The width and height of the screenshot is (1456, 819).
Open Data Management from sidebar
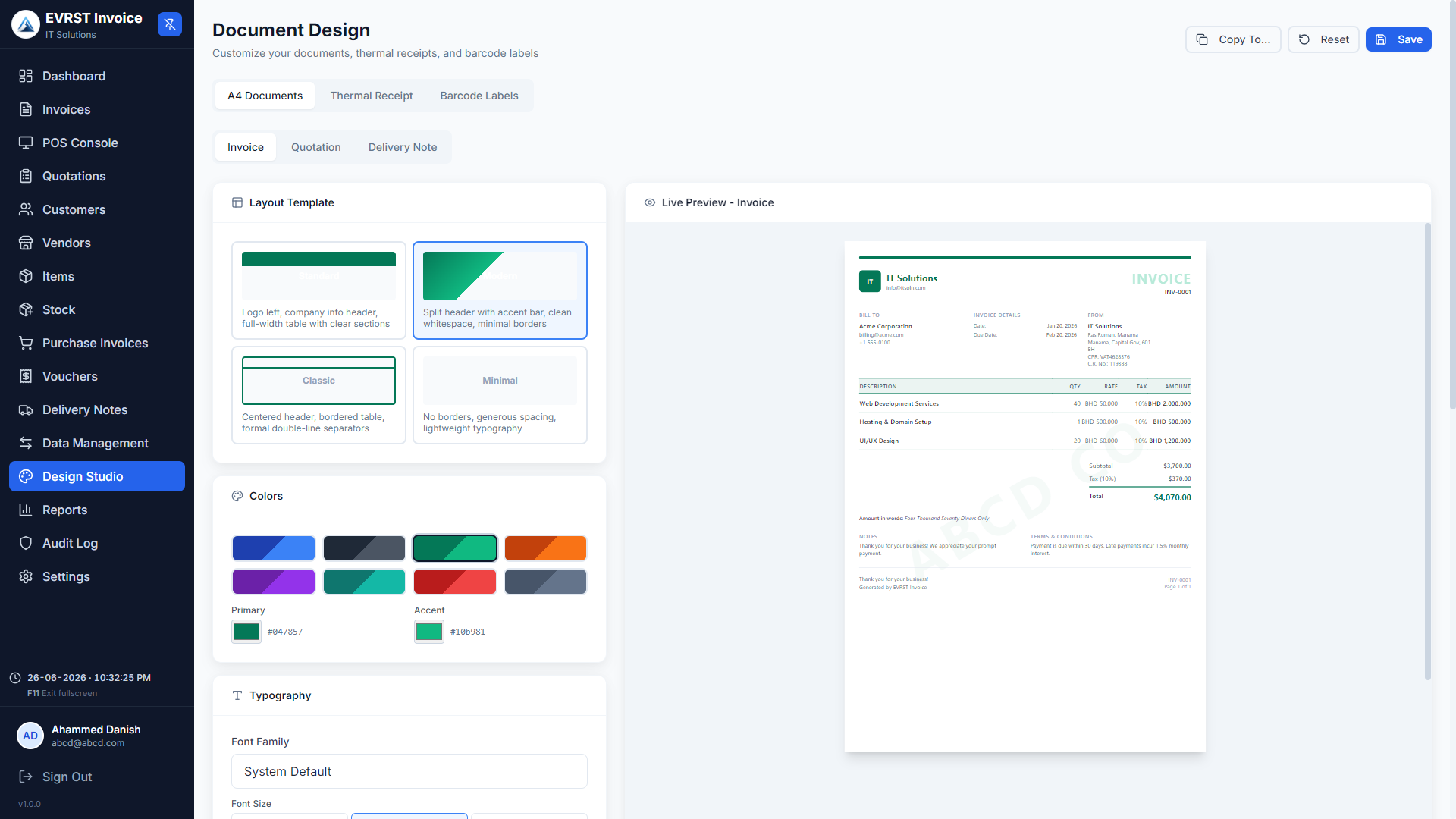pyautogui.click(x=97, y=443)
